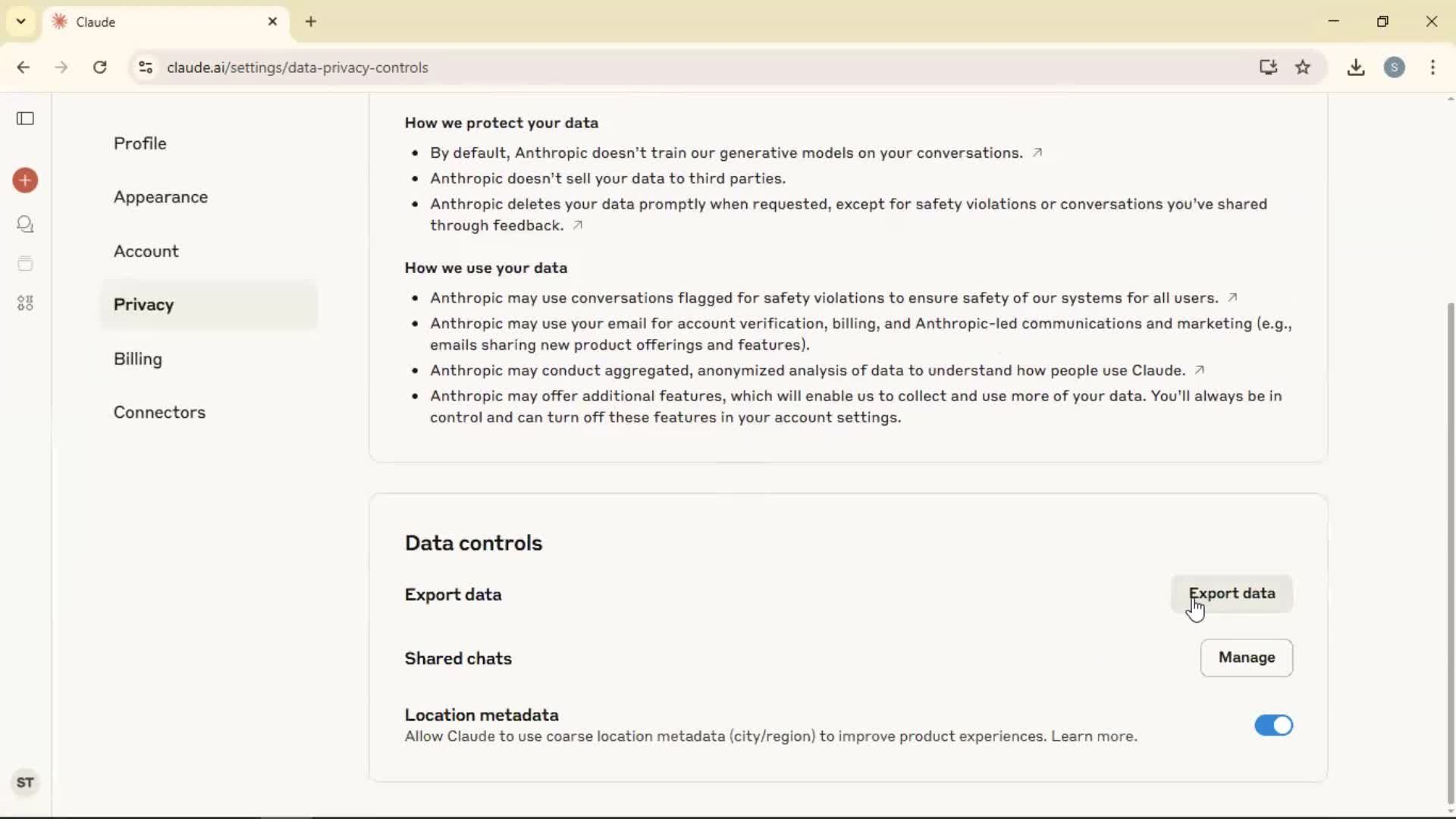Image resolution: width=1456 pixels, height=819 pixels.
Task: Toggle the Claude sidebar panel icon
Action: click(25, 118)
